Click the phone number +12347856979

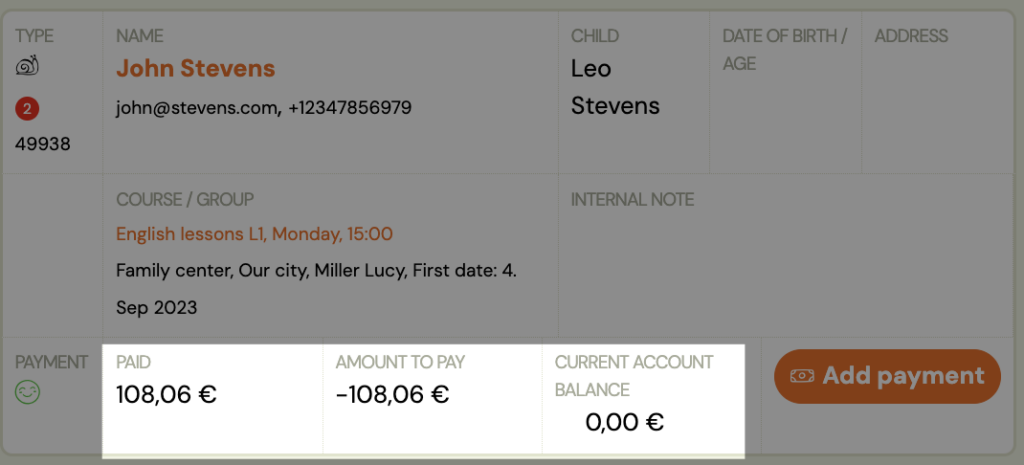pyautogui.click(x=350, y=108)
